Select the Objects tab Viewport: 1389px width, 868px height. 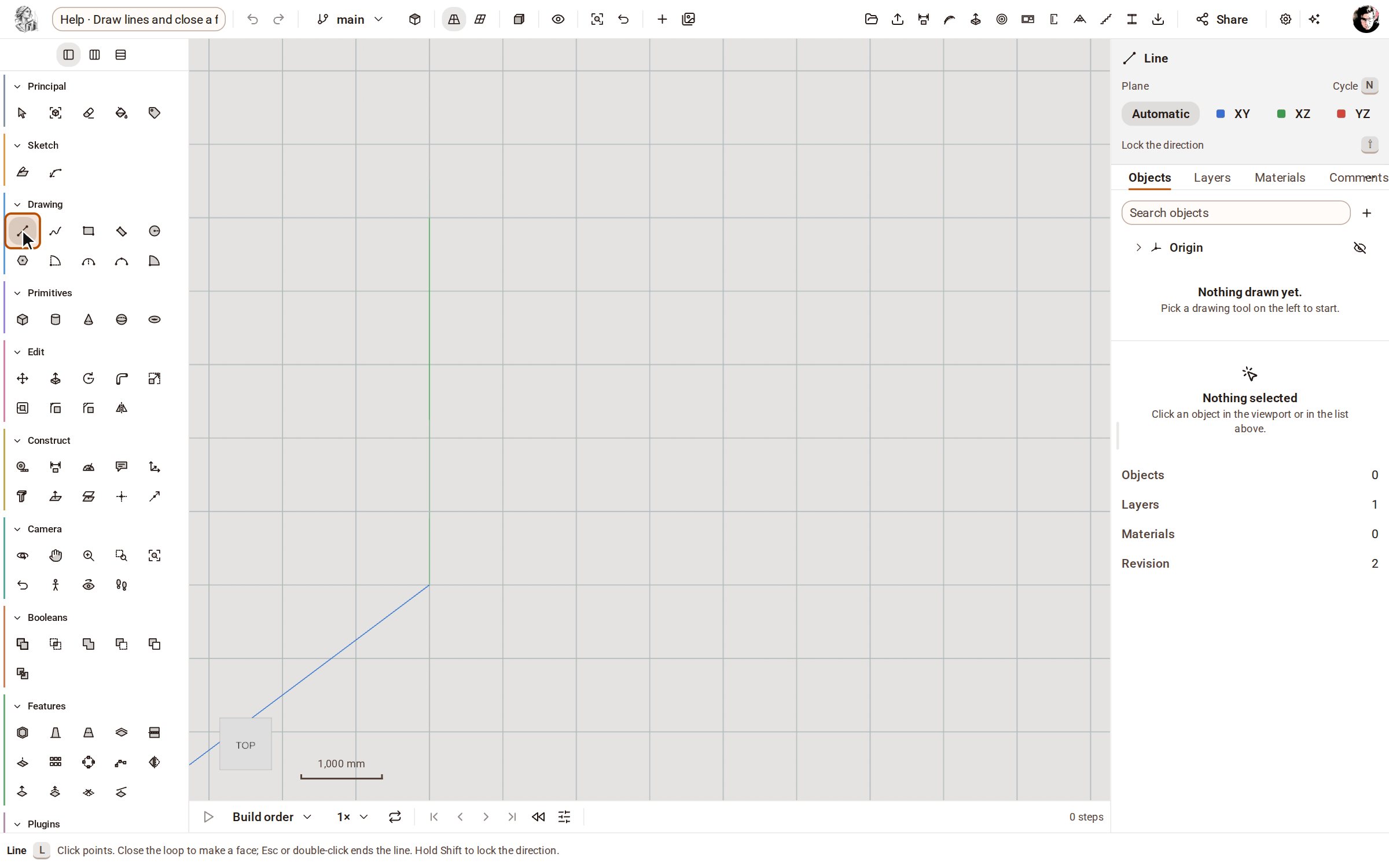pos(1149,178)
